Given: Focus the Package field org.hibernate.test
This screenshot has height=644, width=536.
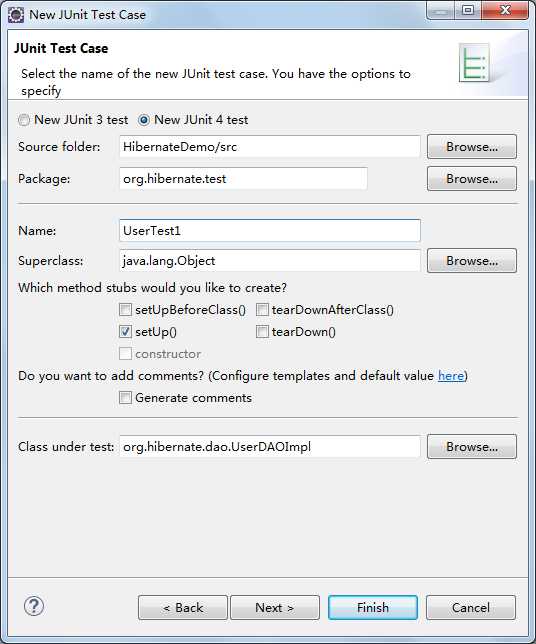Looking at the screenshot, I should 243,179.
